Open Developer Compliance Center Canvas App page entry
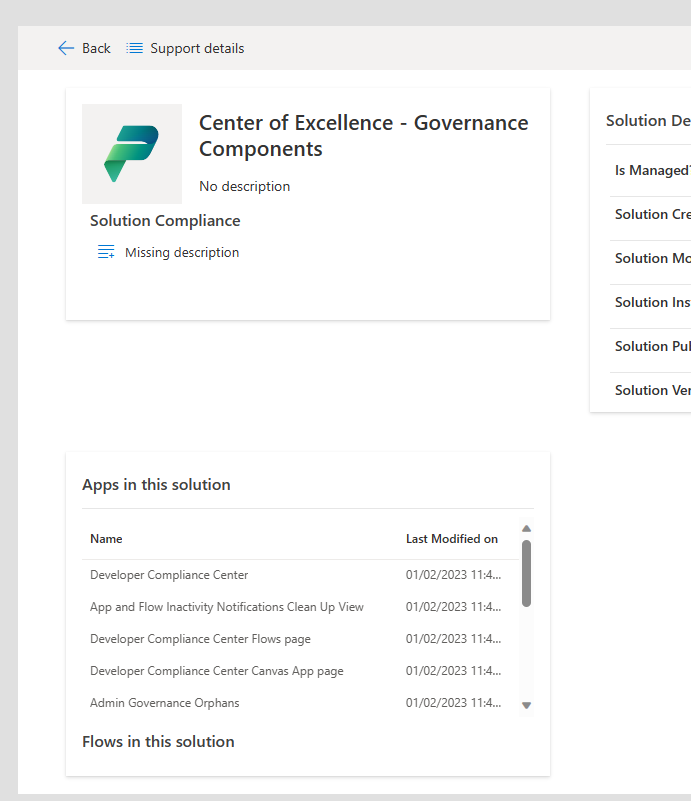Viewport: 691px width, 801px height. tap(216, 670)
